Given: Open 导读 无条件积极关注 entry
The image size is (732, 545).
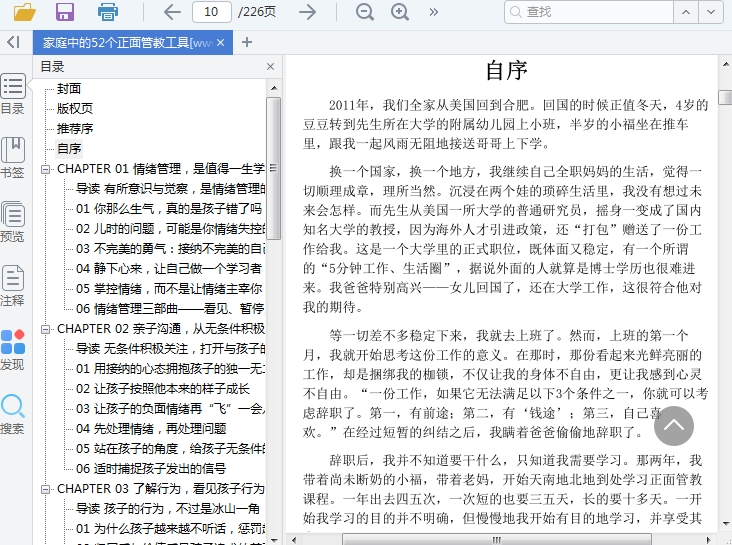Looking at the screenshot, I should tap(170, 349).
